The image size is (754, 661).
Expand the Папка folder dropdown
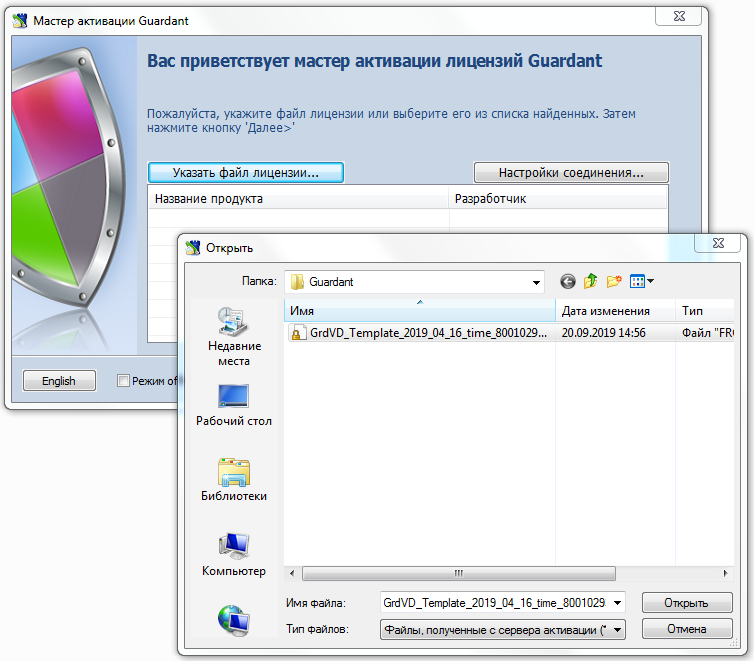[535, 282]
